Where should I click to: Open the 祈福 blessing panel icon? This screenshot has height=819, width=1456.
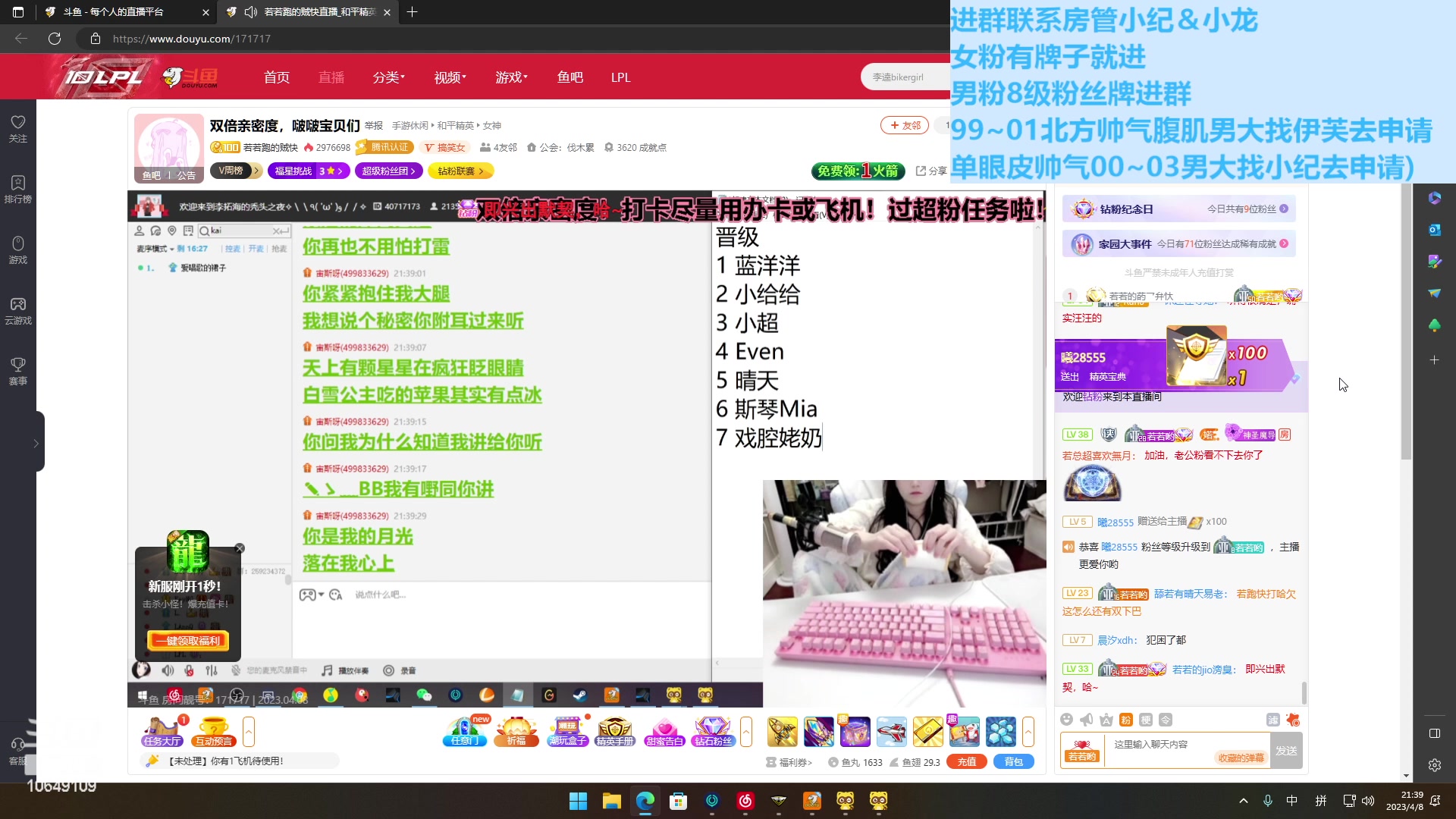(516, 730)
